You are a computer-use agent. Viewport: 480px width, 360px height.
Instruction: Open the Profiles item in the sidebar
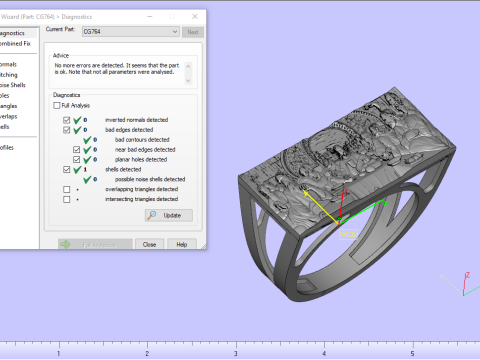point(7,148)
